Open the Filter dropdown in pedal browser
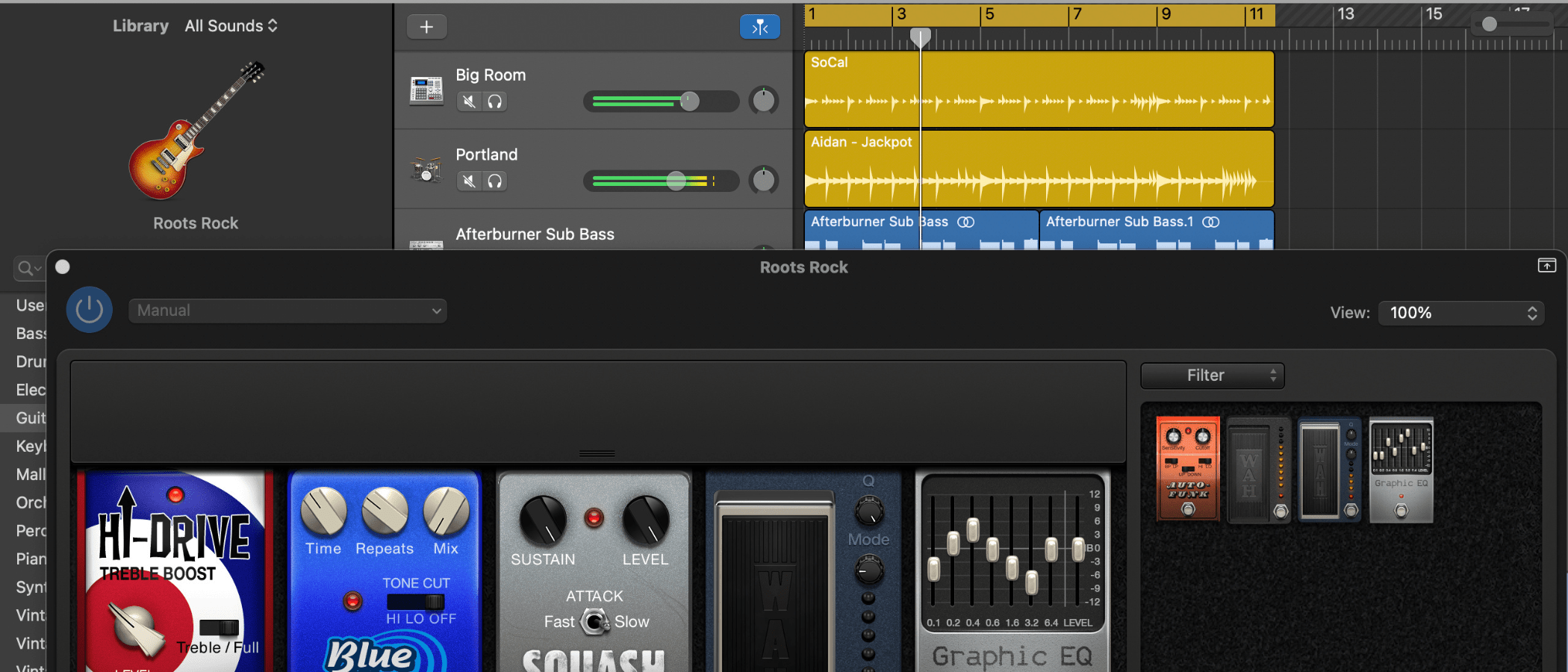 coord(1211,376)
